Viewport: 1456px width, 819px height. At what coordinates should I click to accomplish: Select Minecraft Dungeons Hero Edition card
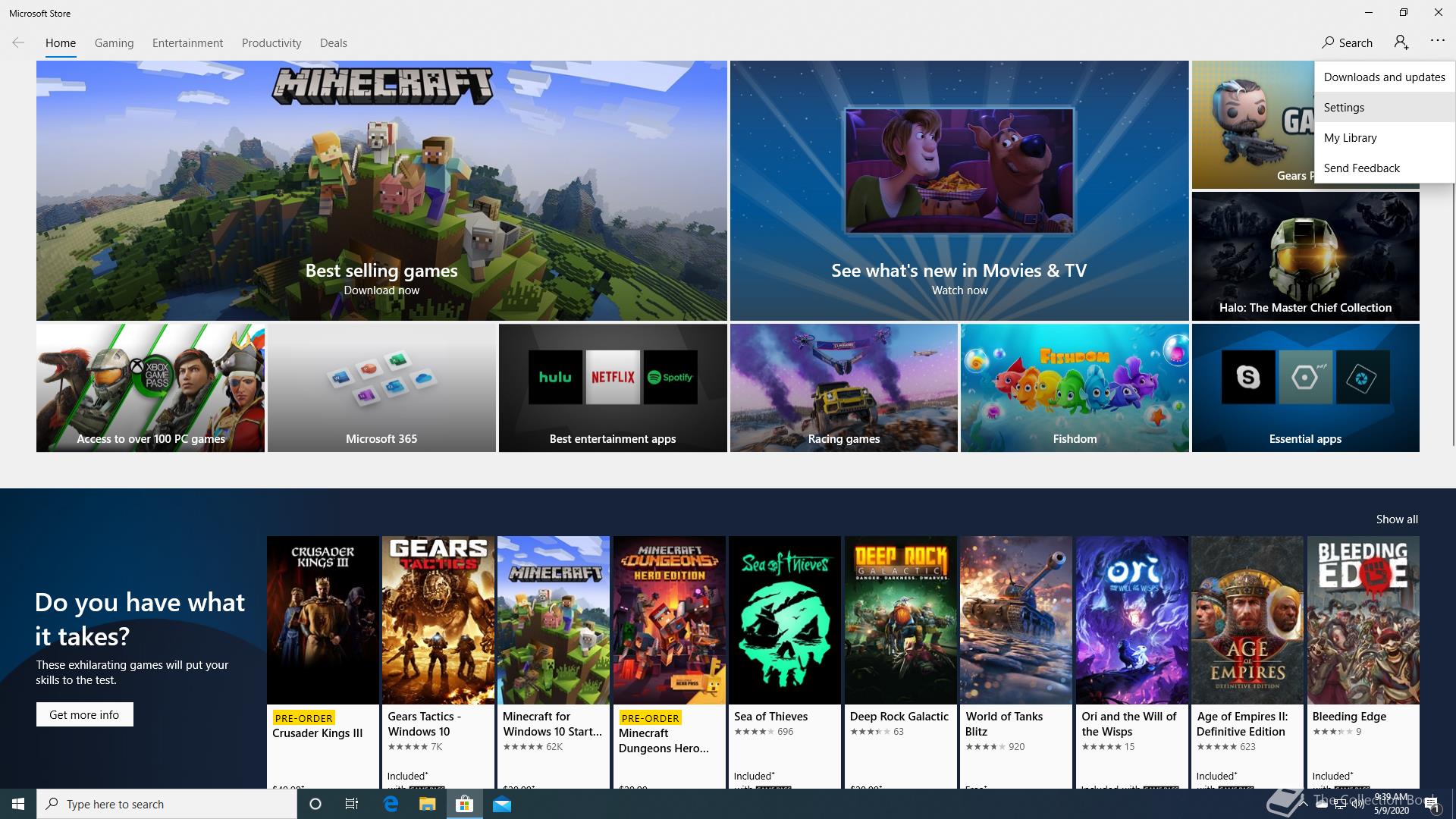click(670, 662)
